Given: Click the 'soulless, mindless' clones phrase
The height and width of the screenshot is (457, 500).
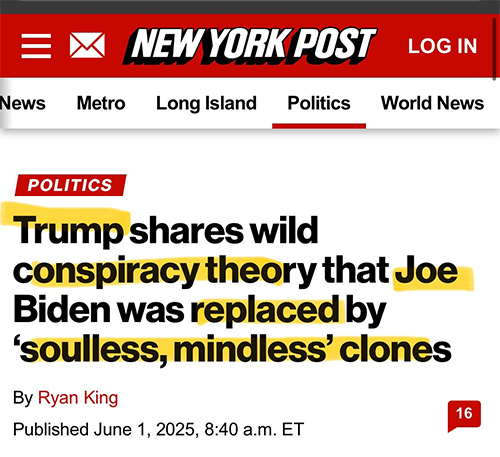Looking at the screenshot, I should pos(232,349).
